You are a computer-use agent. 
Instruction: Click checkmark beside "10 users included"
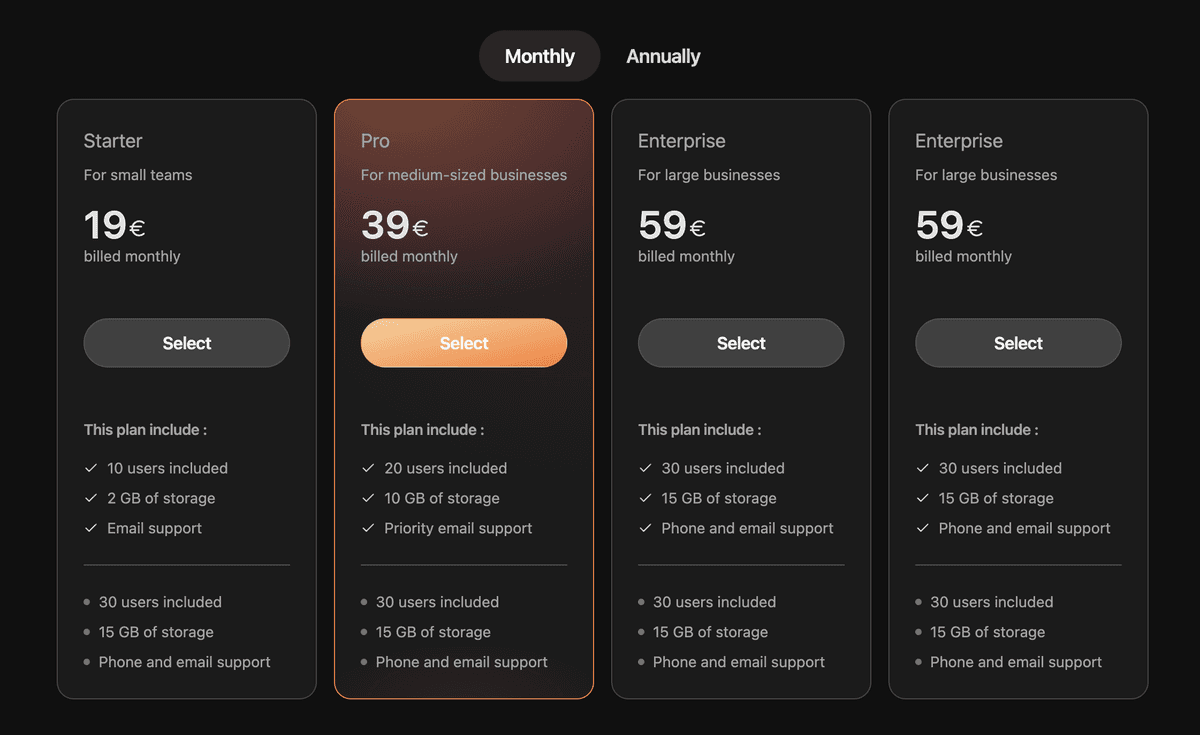coord(91,468)
